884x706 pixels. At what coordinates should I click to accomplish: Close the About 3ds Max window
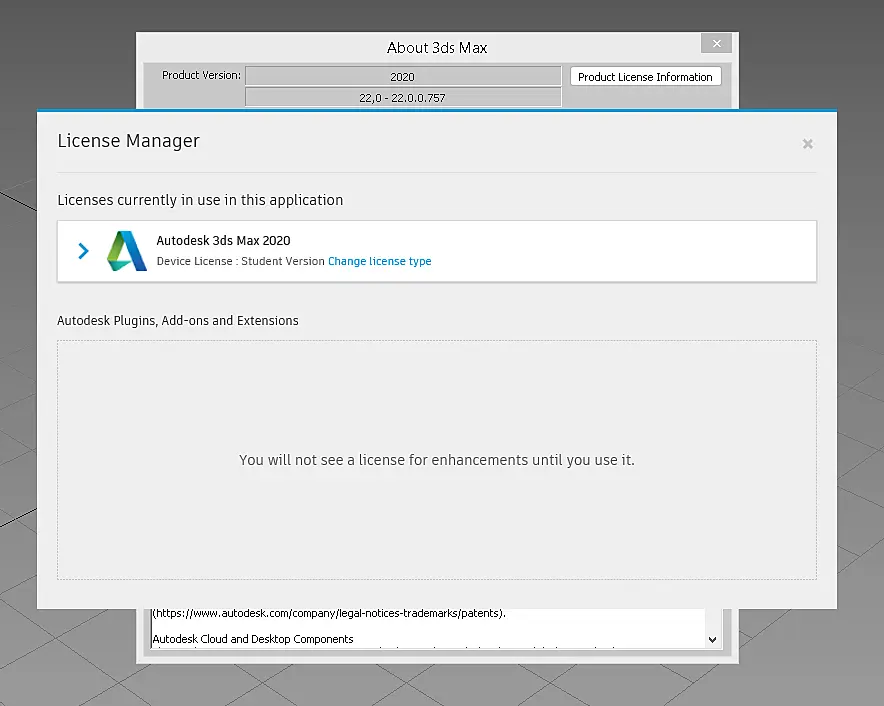click(x=717, y=43)
